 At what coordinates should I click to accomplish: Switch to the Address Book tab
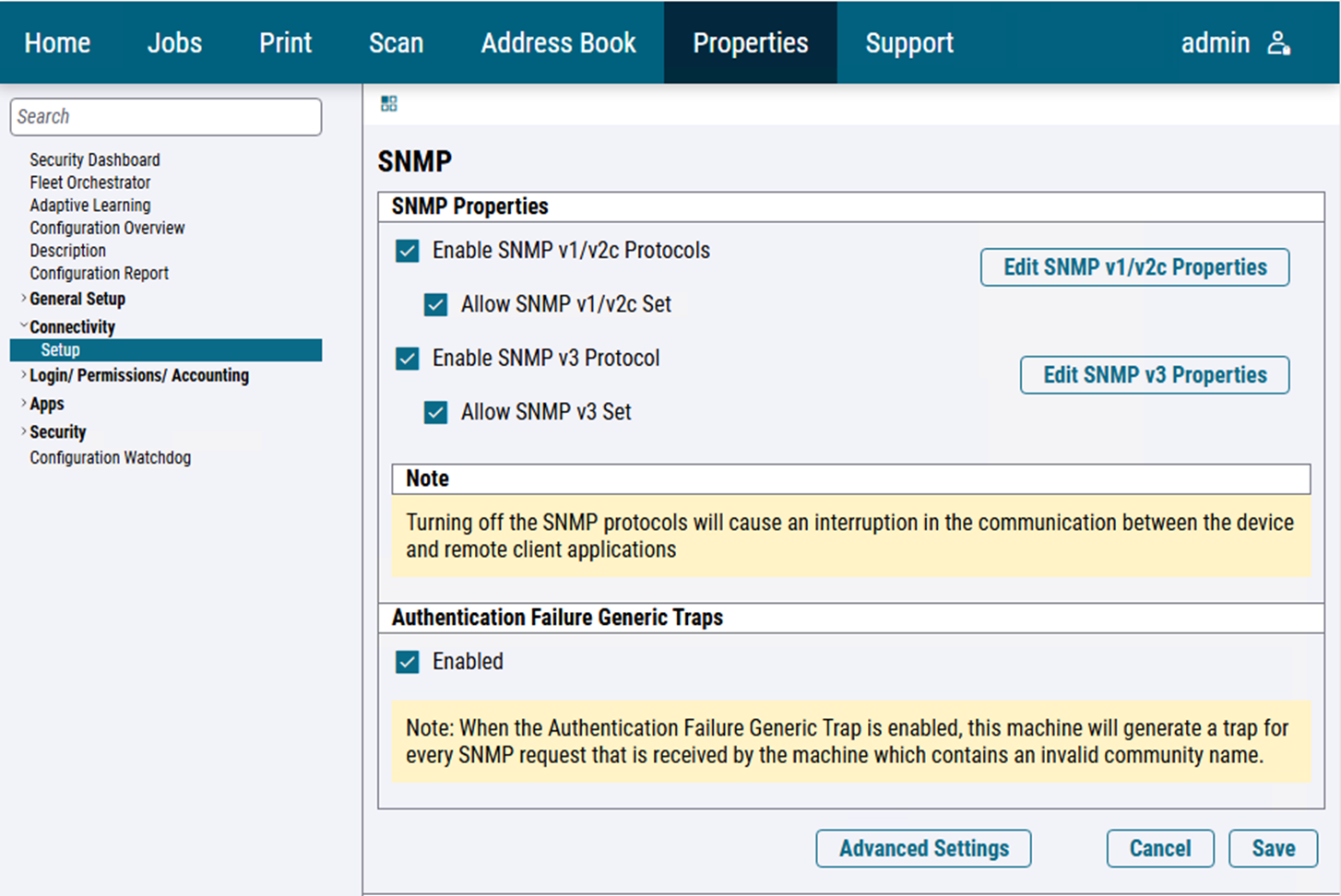[558, 43]
